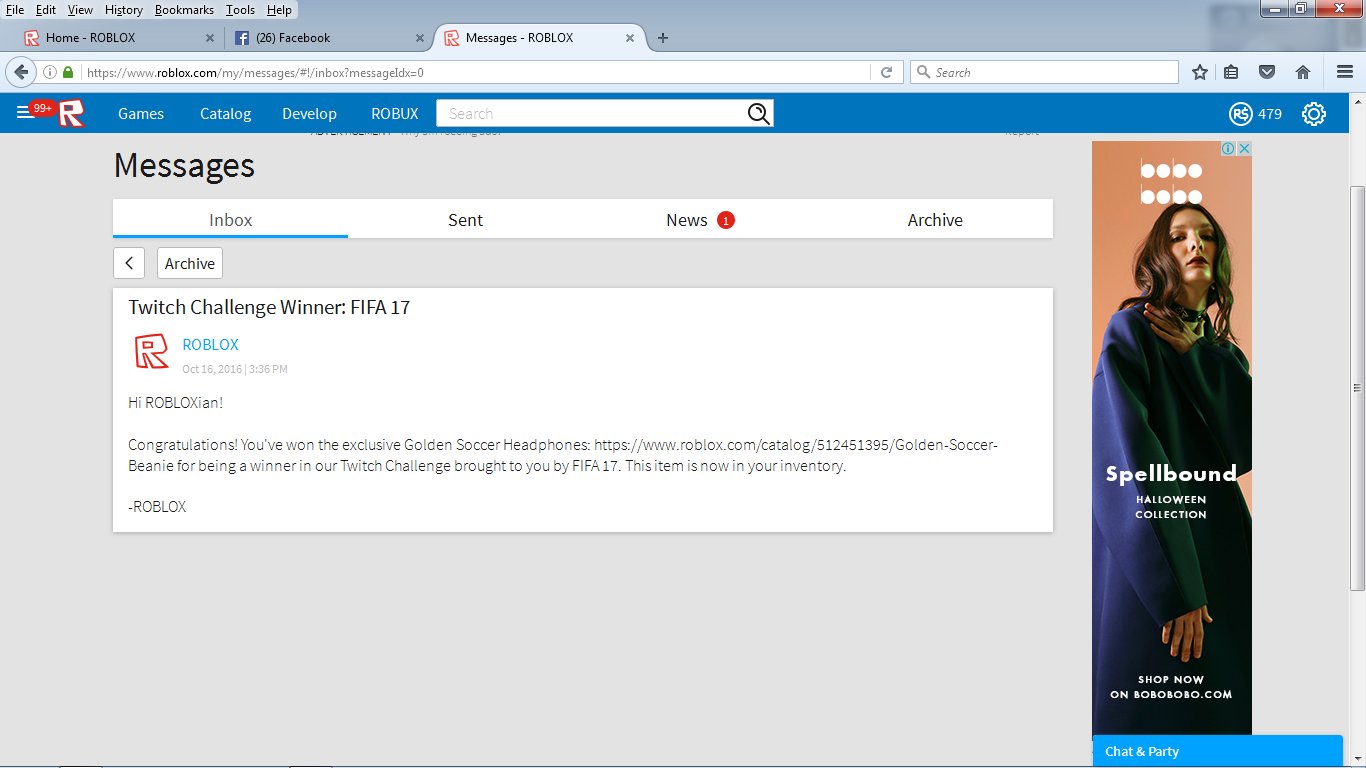Go to browser home page icon

pos(1303,72)
